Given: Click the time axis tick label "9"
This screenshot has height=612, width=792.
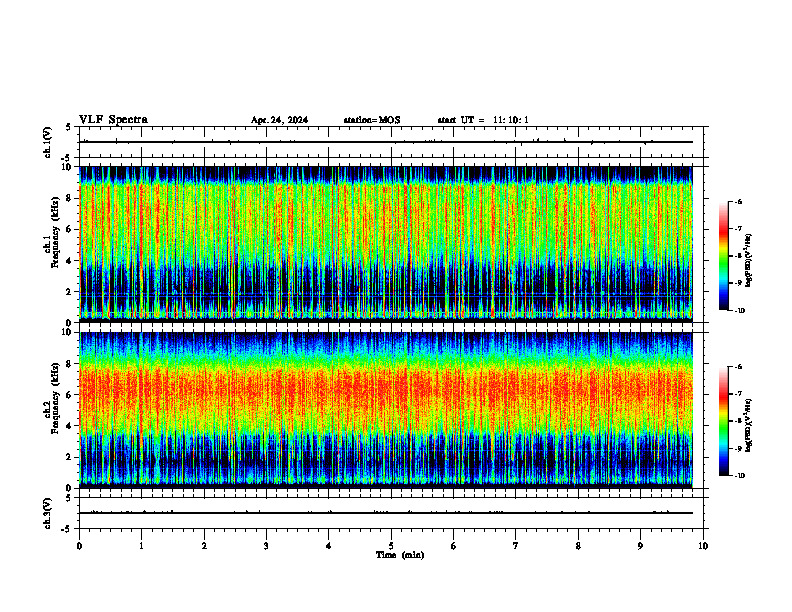Looking at the screenshot, I should [640, 546].
